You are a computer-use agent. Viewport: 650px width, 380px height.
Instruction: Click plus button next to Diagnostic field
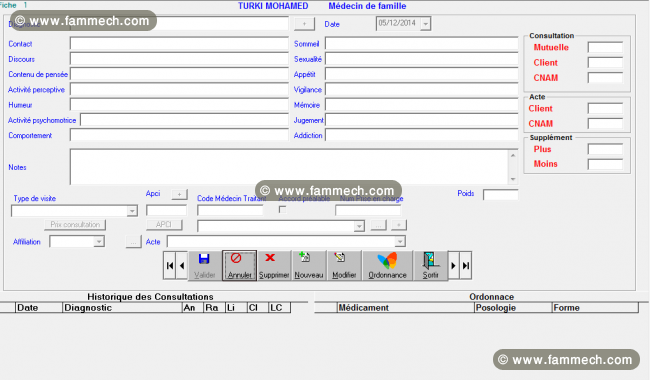304,24
